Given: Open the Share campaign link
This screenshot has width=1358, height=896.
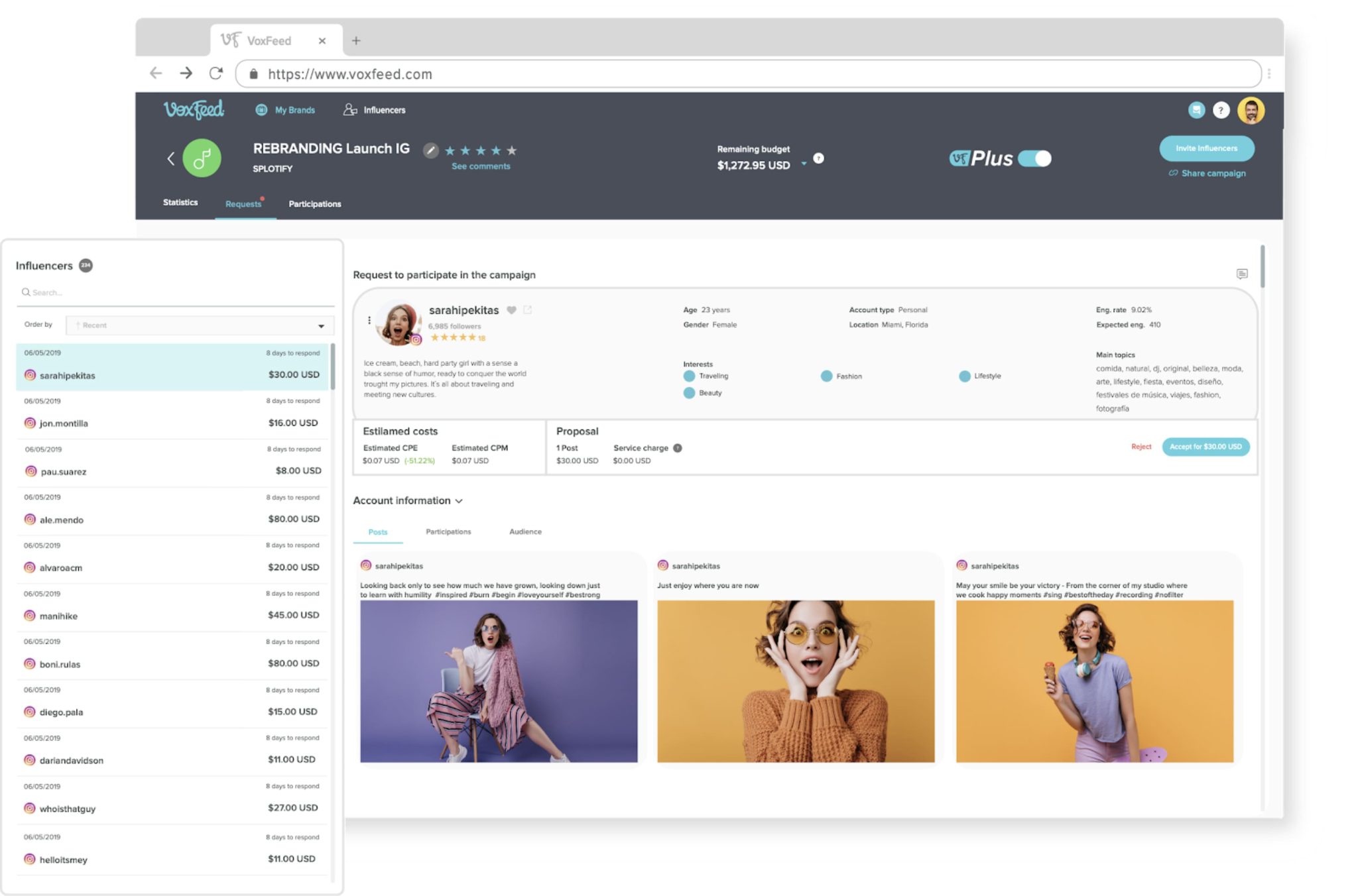Looking at the screenshot, I should pyautogui.click(x=1207, y=173).
